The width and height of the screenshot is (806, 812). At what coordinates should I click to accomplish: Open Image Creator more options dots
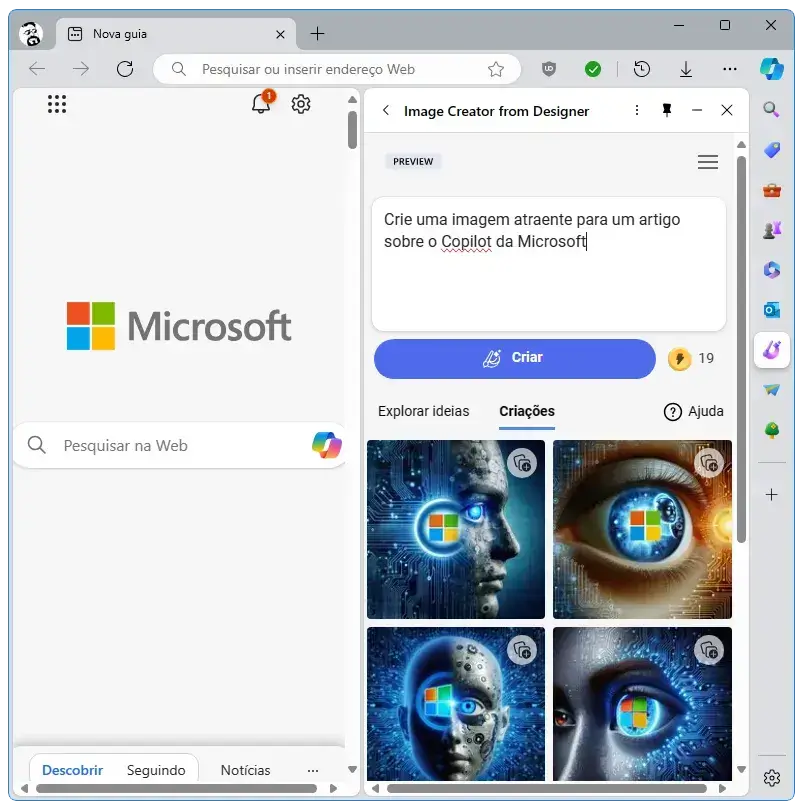637,110
